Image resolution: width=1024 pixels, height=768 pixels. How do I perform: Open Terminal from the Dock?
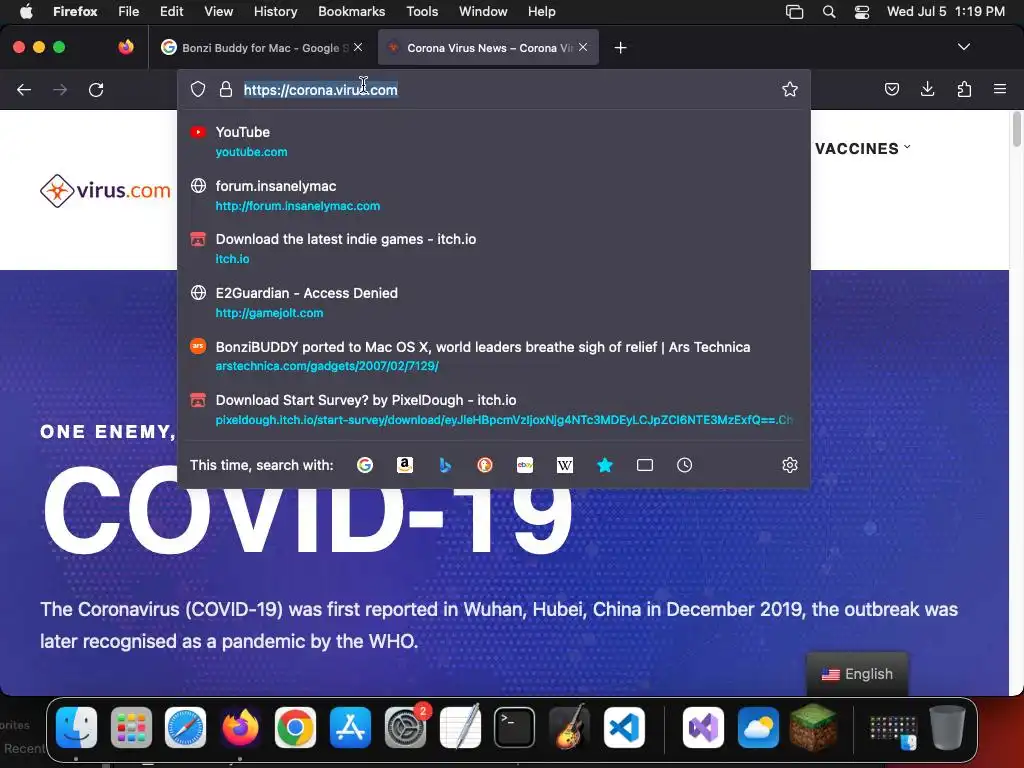coord(515,728)
